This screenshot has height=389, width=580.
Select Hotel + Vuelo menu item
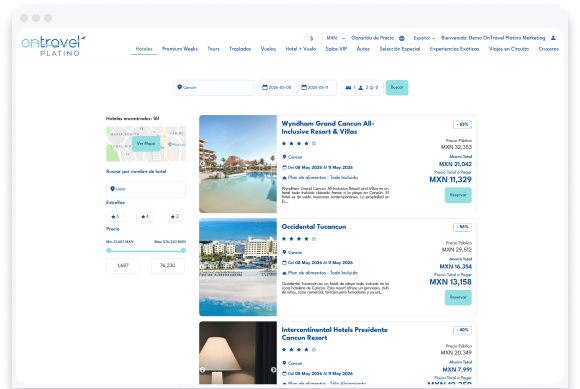coord(301,49)
